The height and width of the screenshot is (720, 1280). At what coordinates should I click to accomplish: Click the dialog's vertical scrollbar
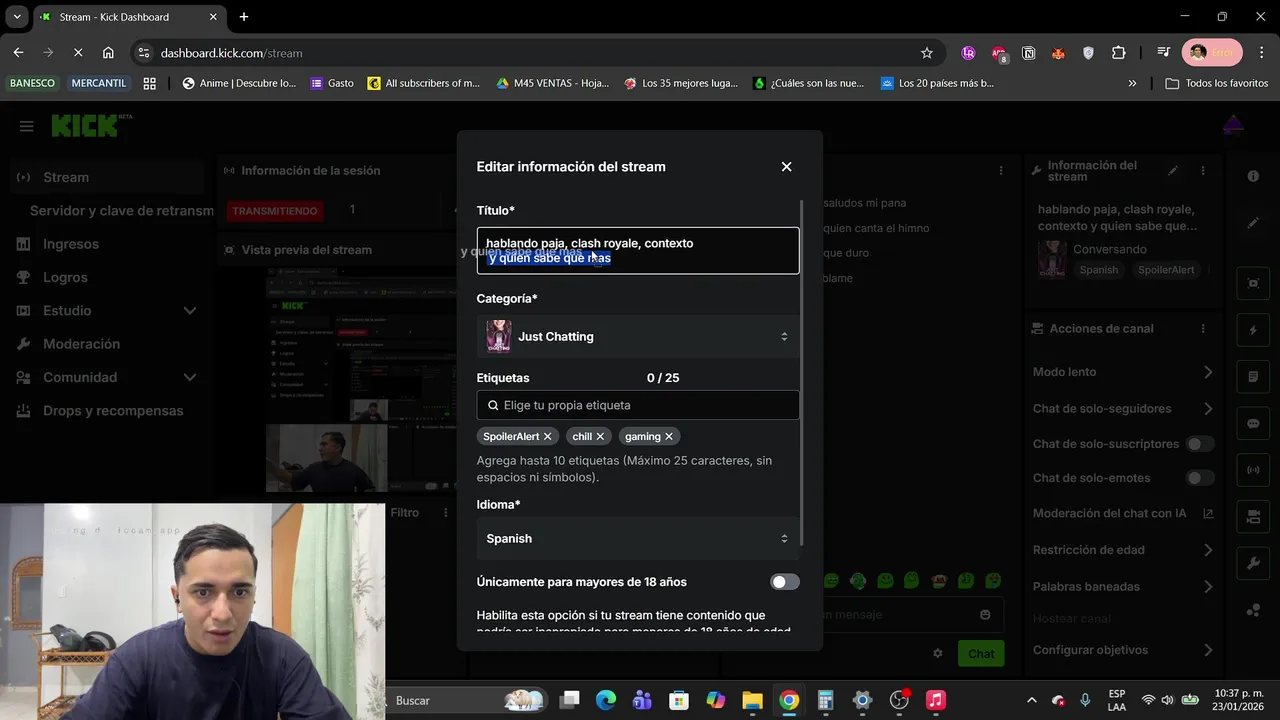point(803,373)
